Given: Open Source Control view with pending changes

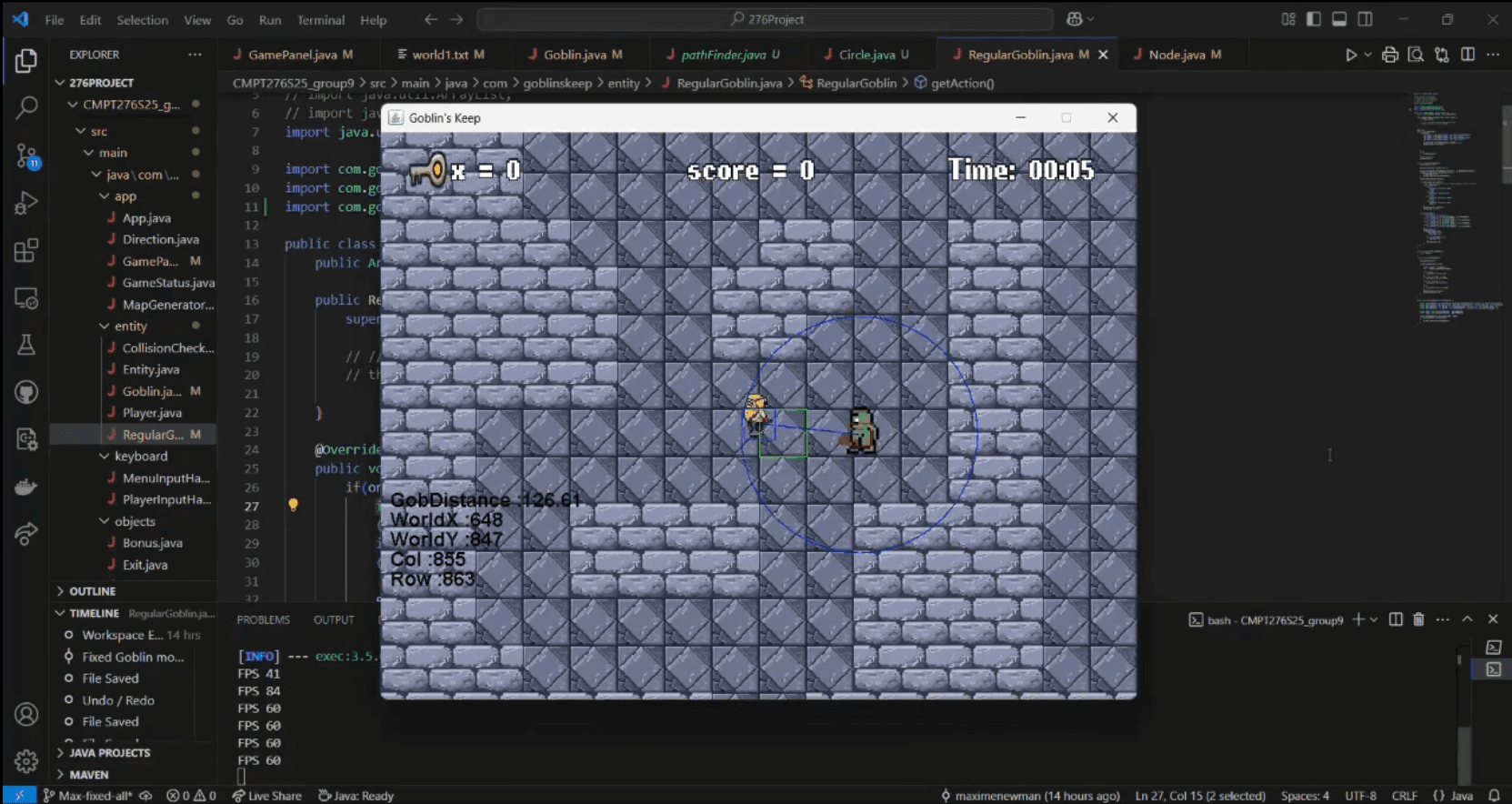Looking at the screenshot, I should click(26, 156).
